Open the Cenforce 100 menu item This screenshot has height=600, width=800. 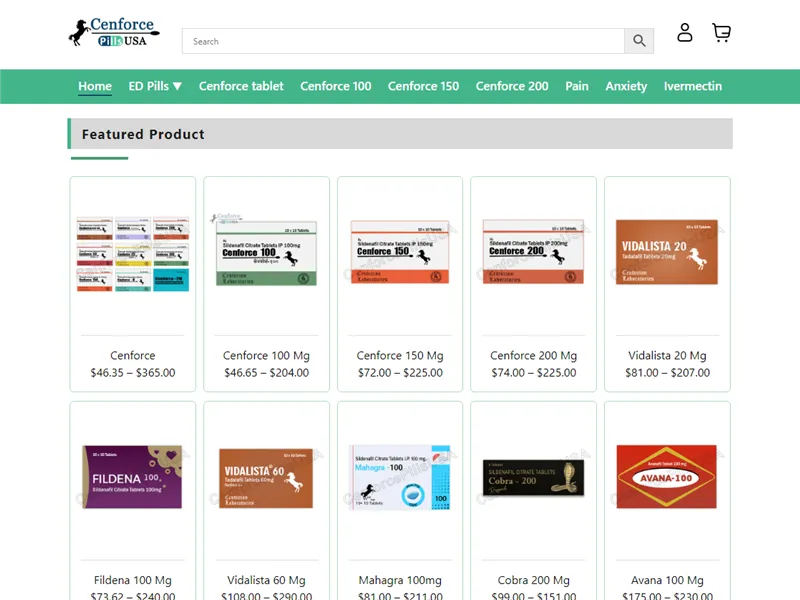pyautogui.click(x=336, y=86)
